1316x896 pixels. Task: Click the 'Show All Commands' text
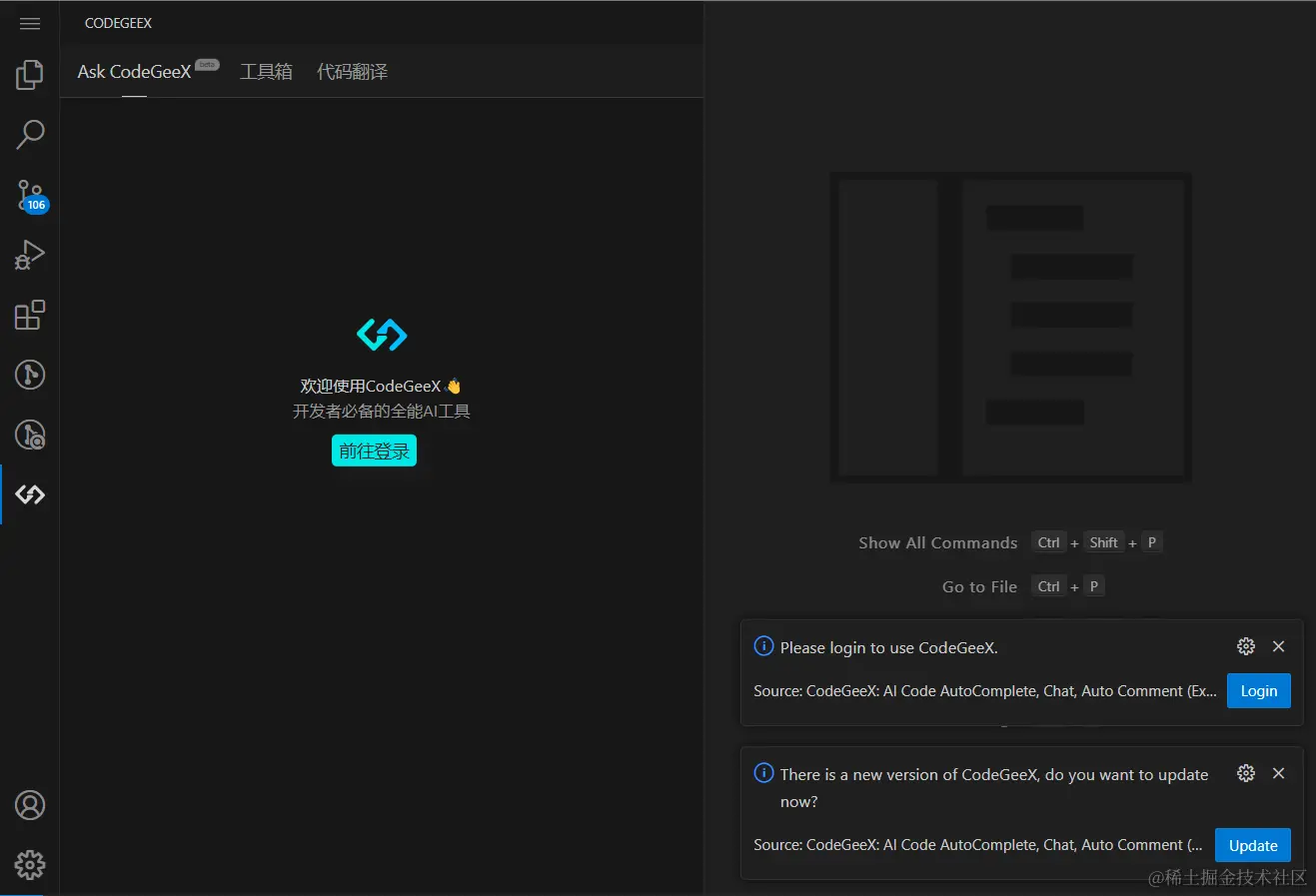937,542
